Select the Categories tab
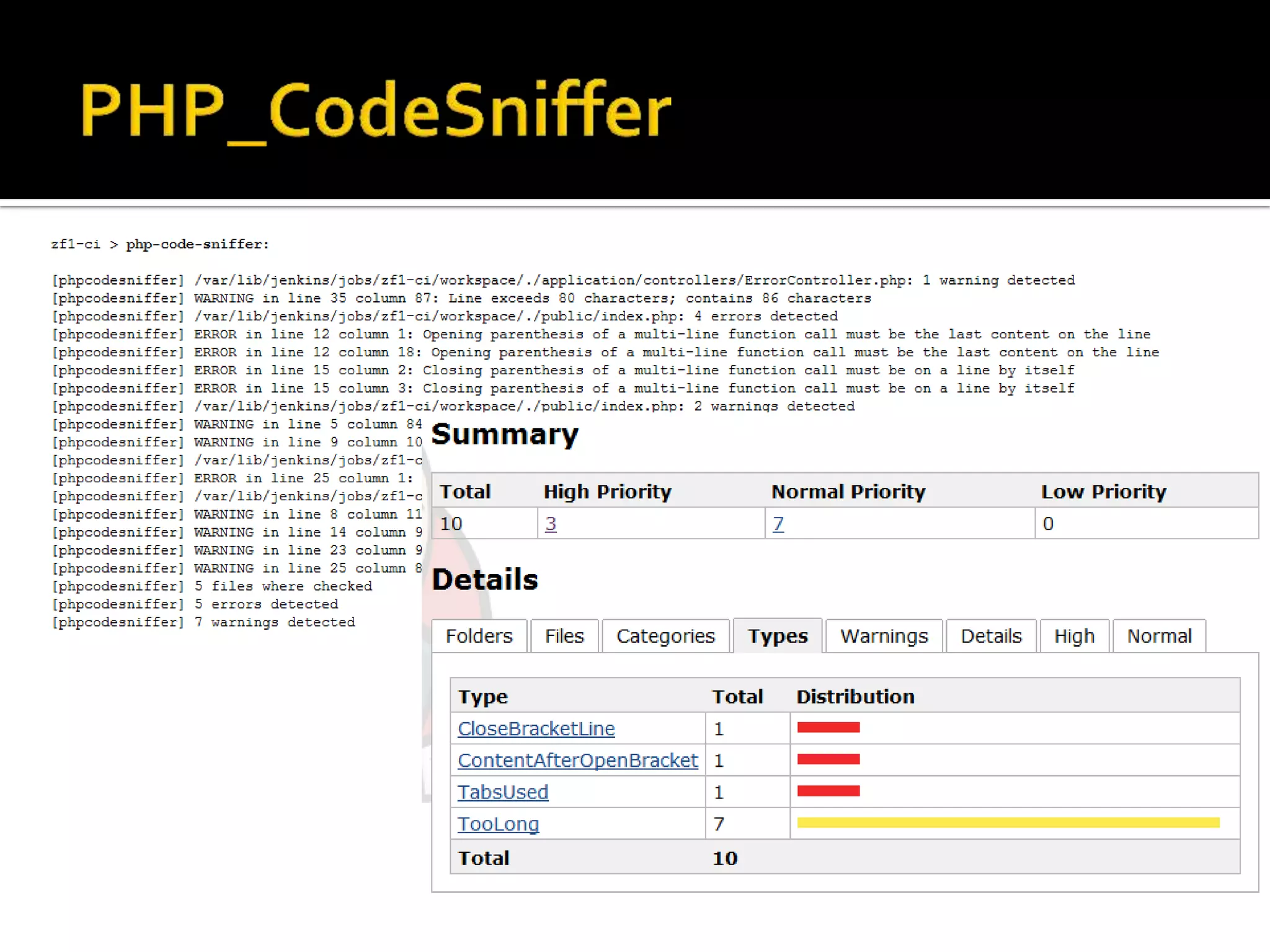 [x=665, y=636]
